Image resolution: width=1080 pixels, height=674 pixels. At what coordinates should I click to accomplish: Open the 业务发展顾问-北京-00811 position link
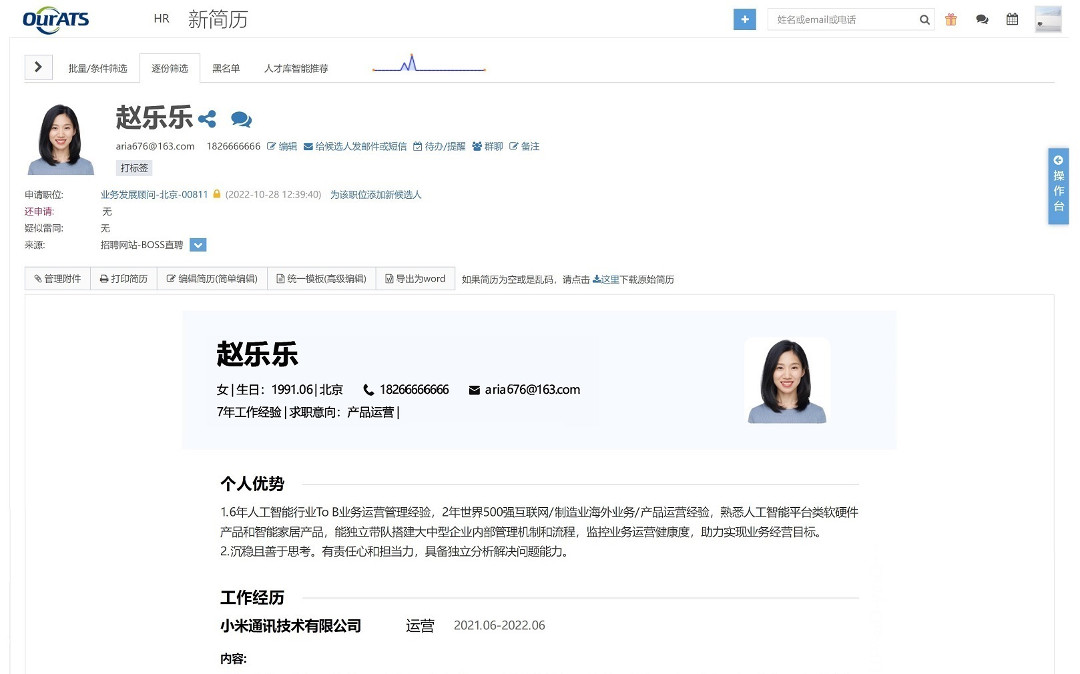tap(154, 195)
